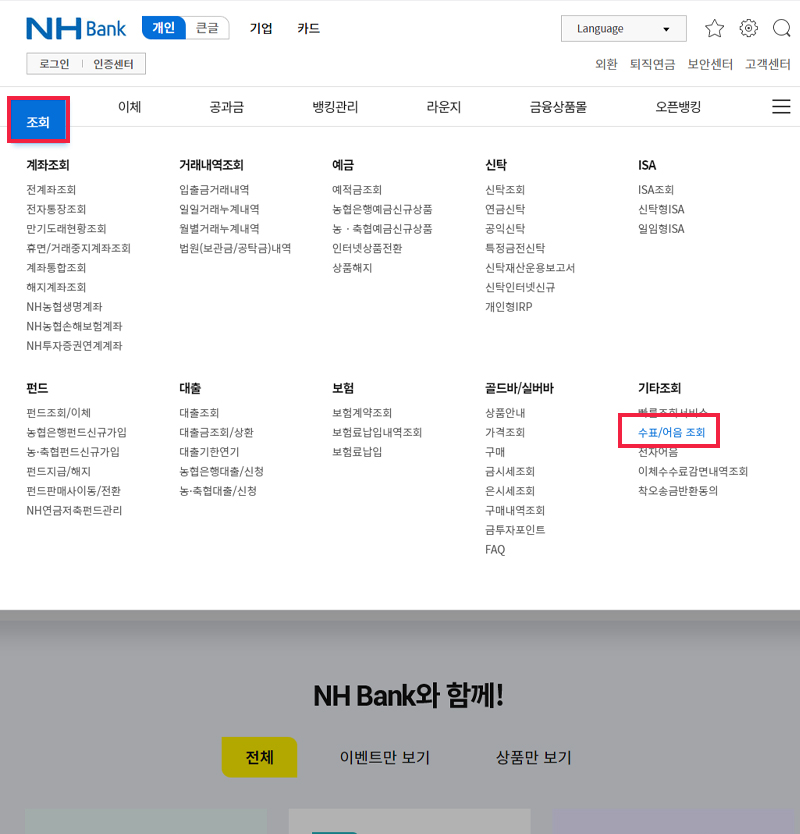Open 신탁조회 link
This screenshot has height=834, width=800.
505,190
